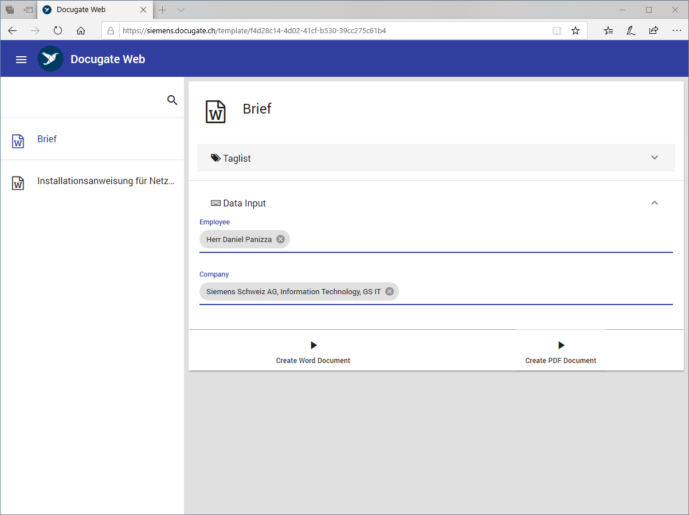Image resolution: width=689 pixels, height=515 pixels.
Task: Open the hamburger navigation menu
Action: pyautogui.click(x=21, y=59)
